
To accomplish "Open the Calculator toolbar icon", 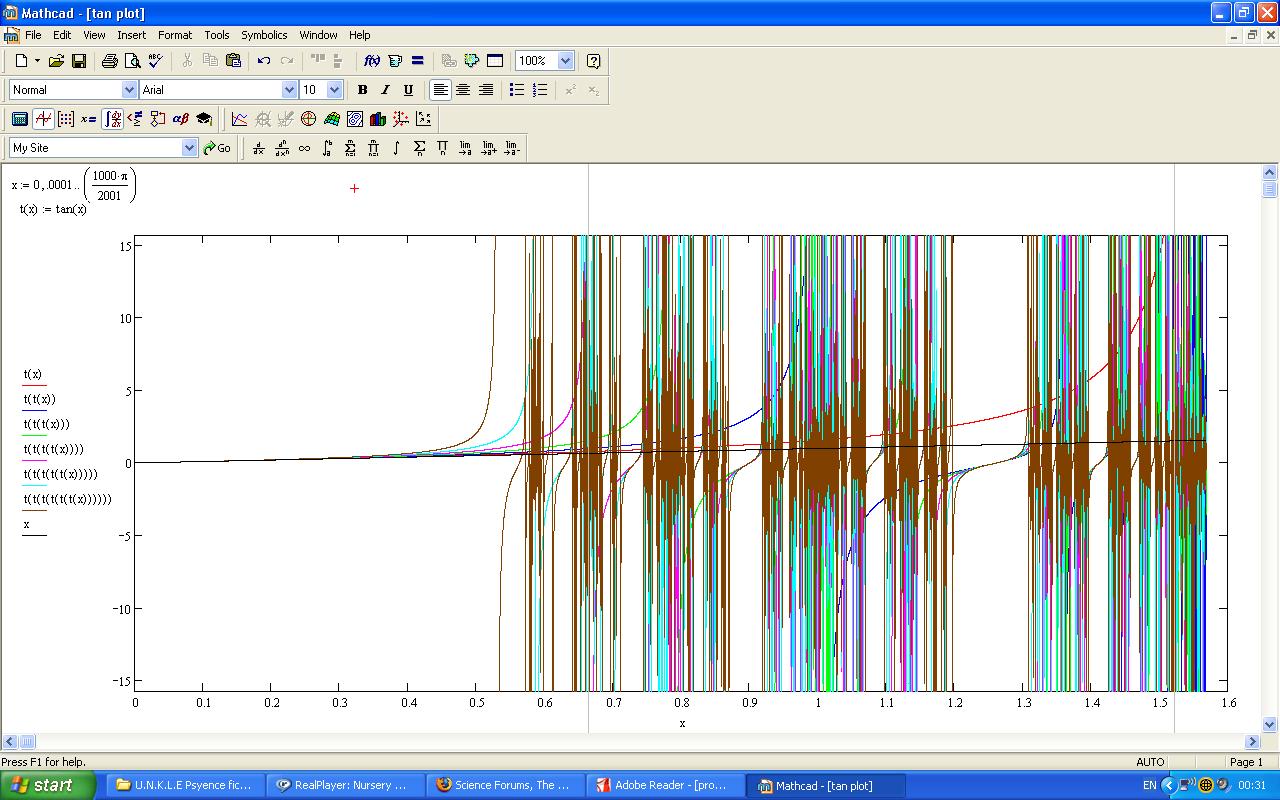I will [x=19, y=119].
